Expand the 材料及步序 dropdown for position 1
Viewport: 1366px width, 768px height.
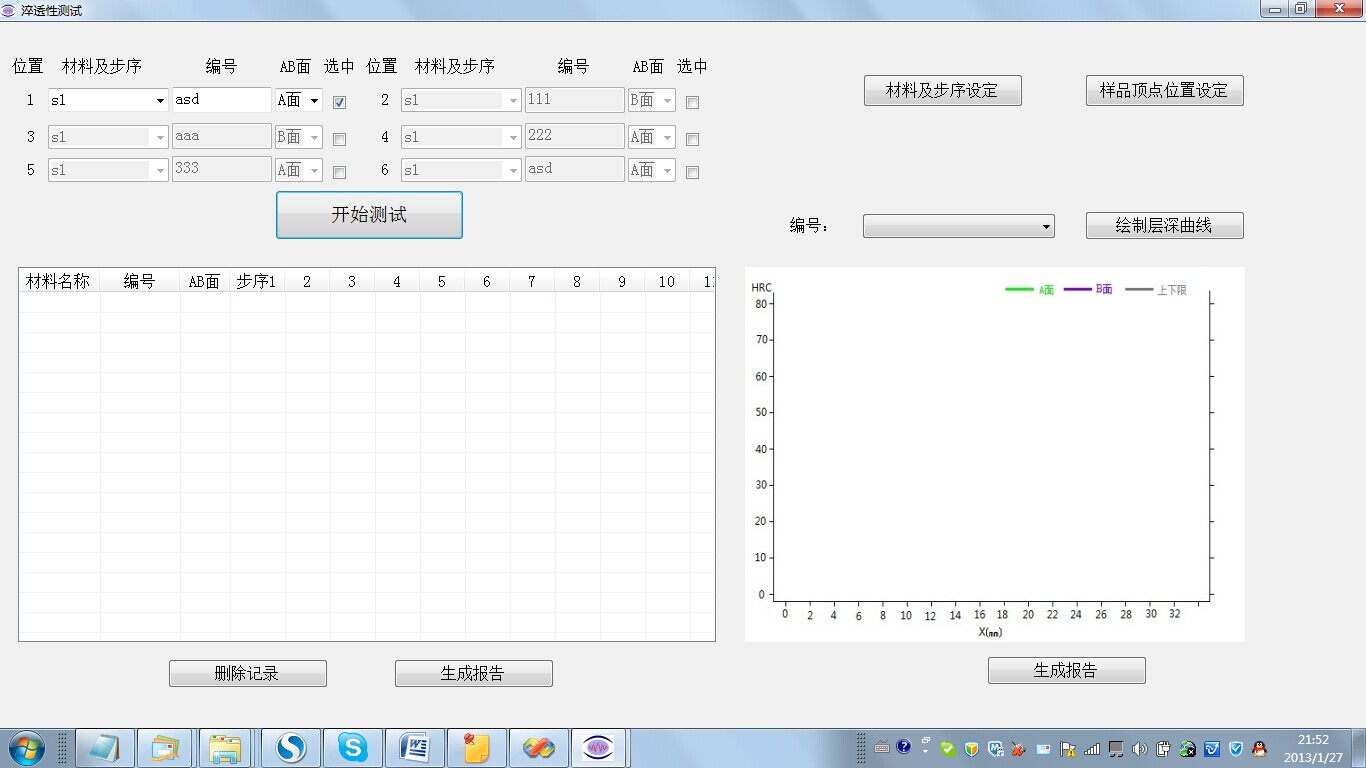(x=159, y=100)
